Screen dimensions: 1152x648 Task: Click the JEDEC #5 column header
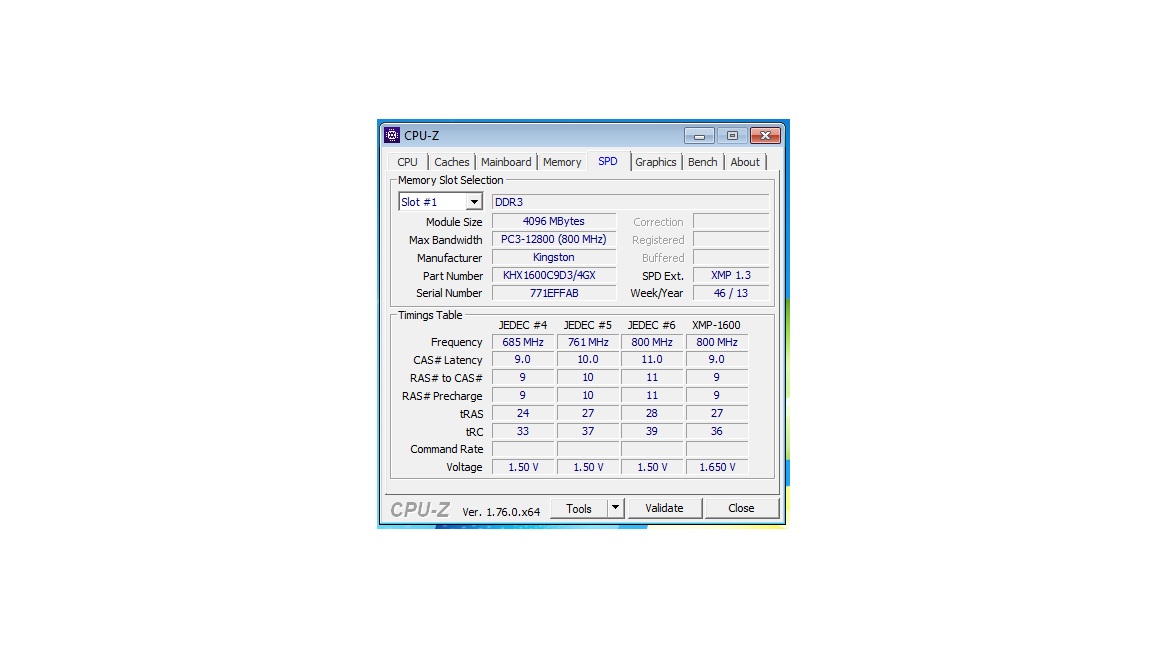588,325
